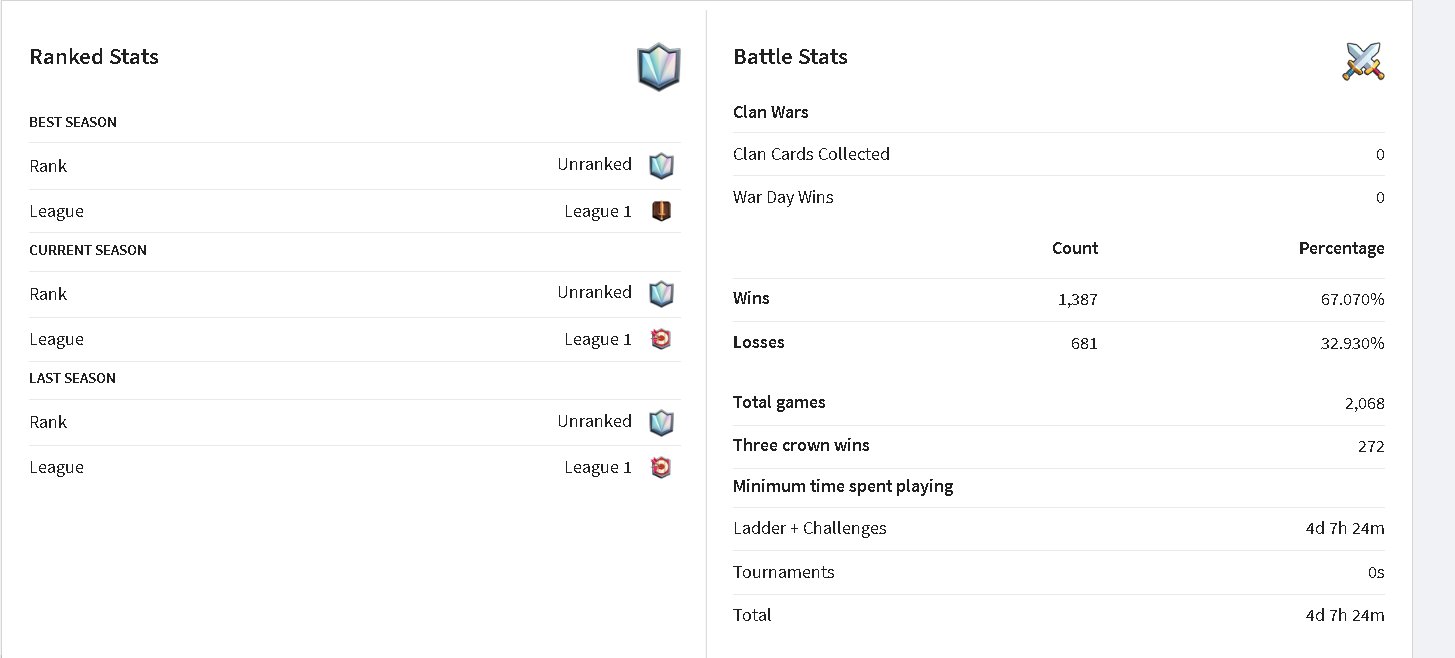Click the Clan Cards Collected row label
The height and width of the screenshot is (658, 1455).
coord(811,154)
